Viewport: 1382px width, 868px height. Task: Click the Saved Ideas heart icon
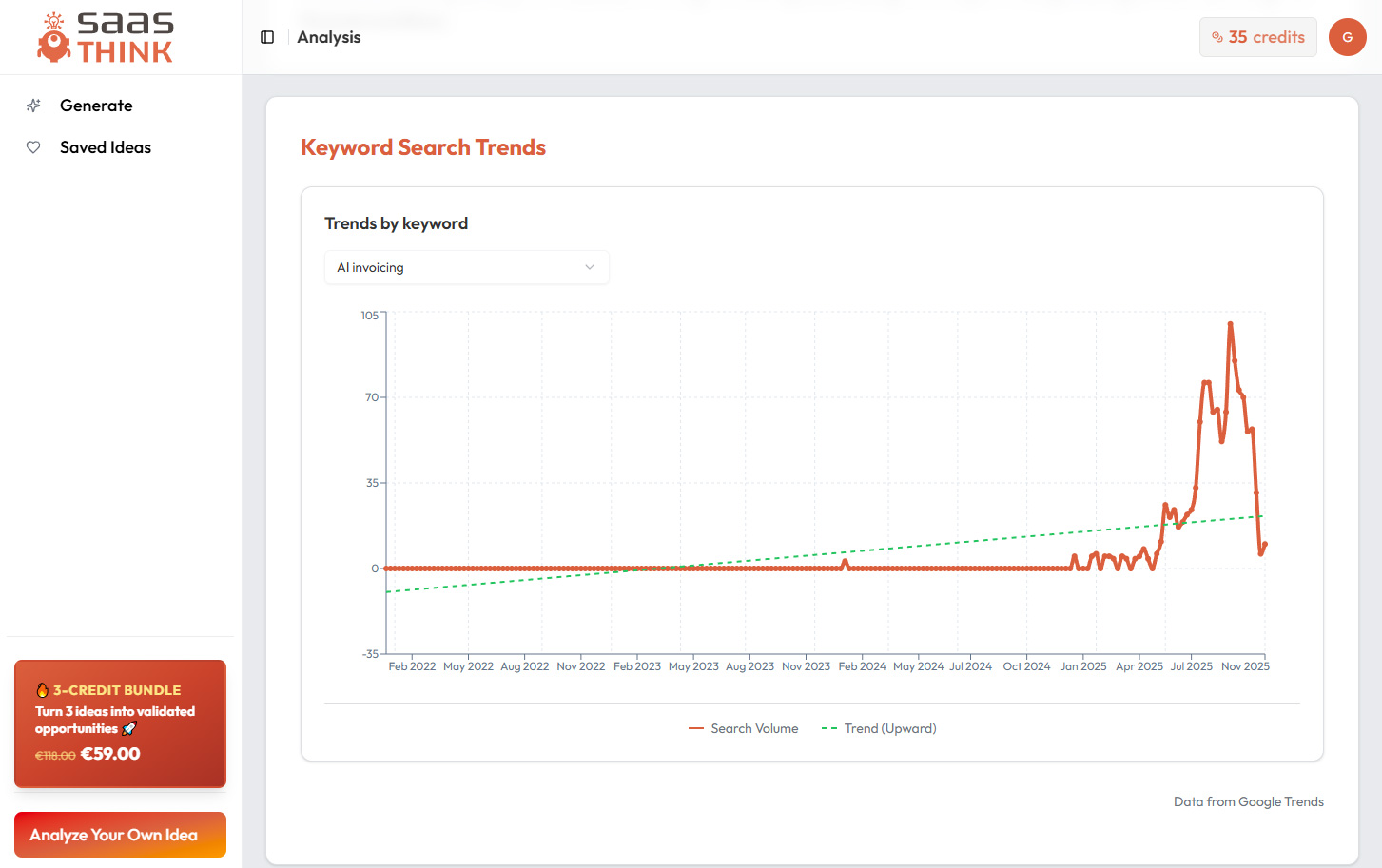[x=33, y=147]
